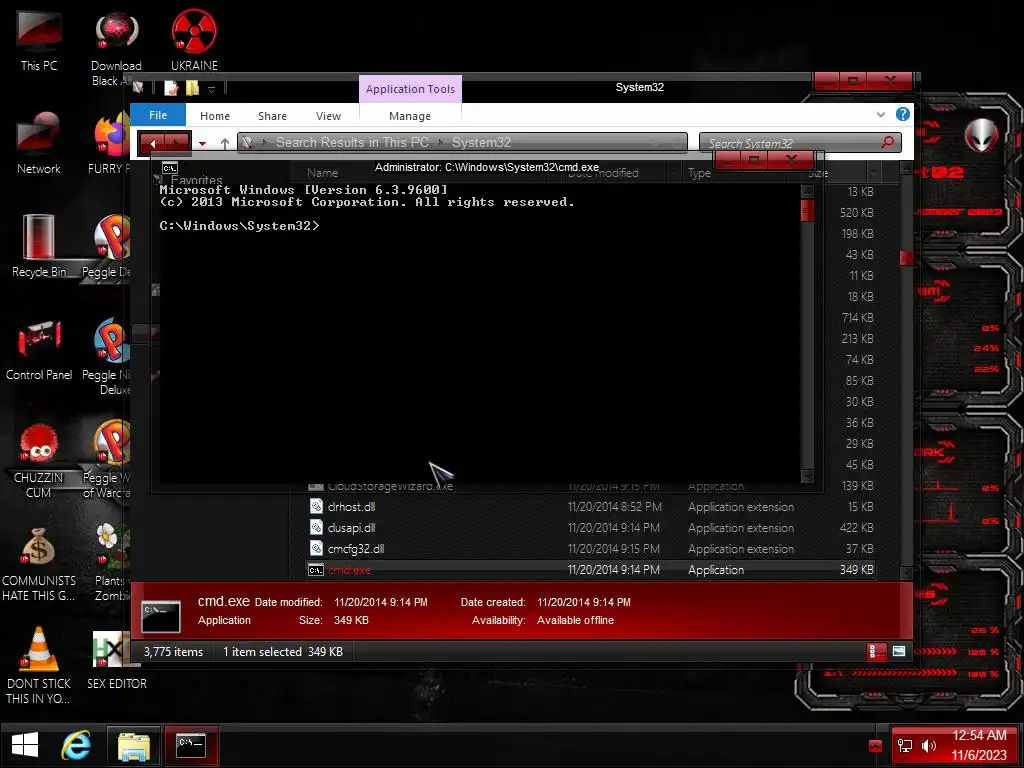Switch to File Explorer taskbar button
The height and width of the screenshot is (768, 1024).
coord(134,745)
